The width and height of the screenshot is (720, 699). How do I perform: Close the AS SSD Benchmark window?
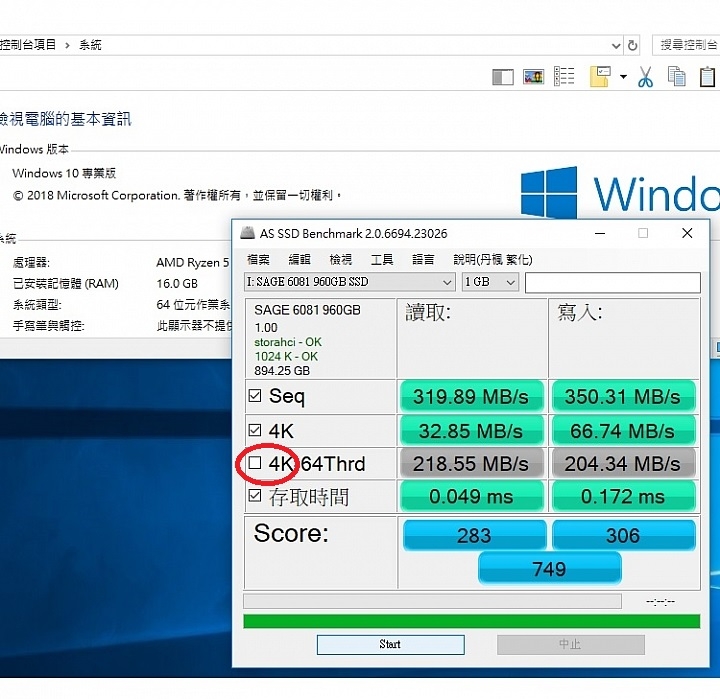point(687,233)
